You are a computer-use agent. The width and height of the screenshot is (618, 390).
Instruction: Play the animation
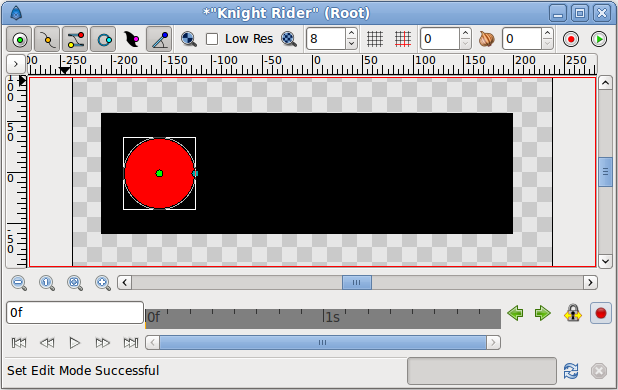[x=74, y=343]
